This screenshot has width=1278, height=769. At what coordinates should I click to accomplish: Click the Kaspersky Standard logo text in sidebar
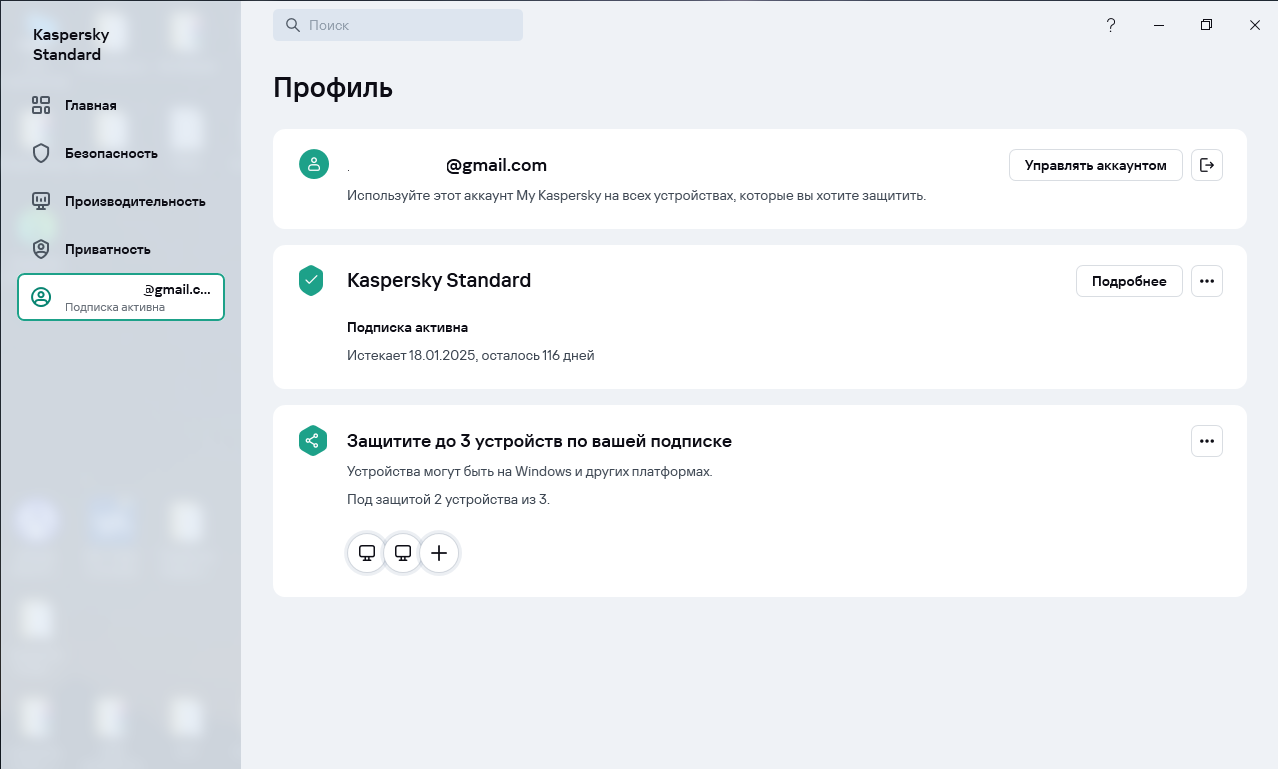pyautogui.click(x=71, y=45)
